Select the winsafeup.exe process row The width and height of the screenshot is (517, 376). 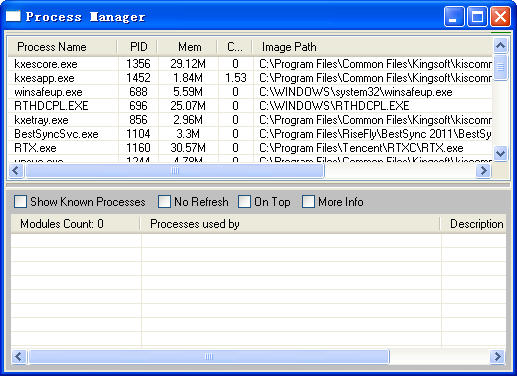click(x=250, y=92)
